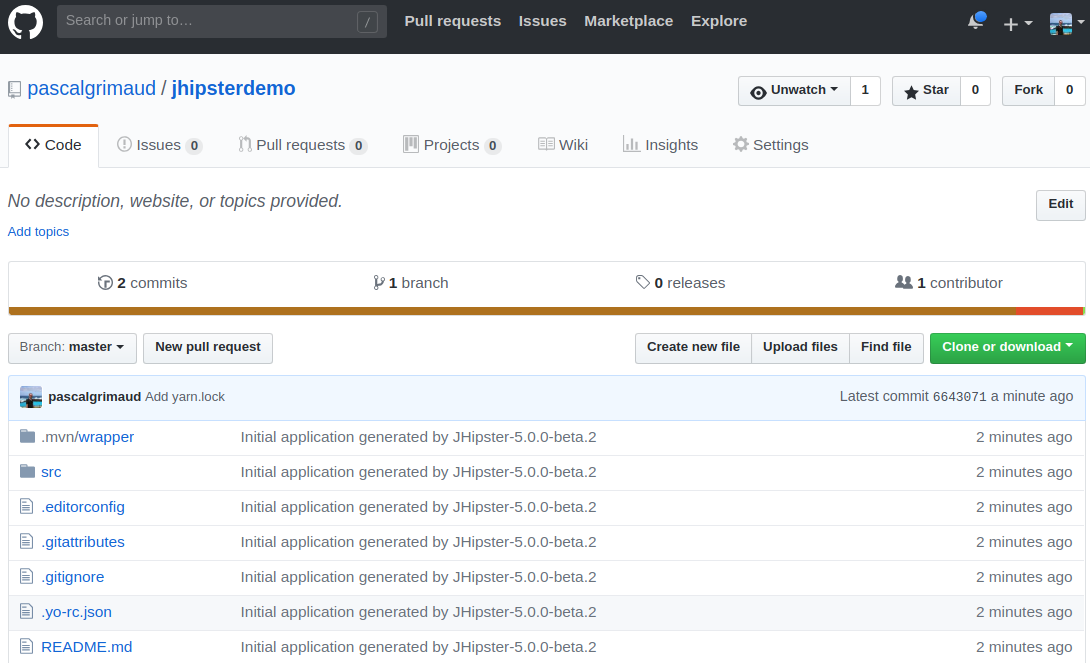This screenshot has height=663, width=1090.
Task: Expand the Branch: master selector
Action: click(x=72, y=347)
